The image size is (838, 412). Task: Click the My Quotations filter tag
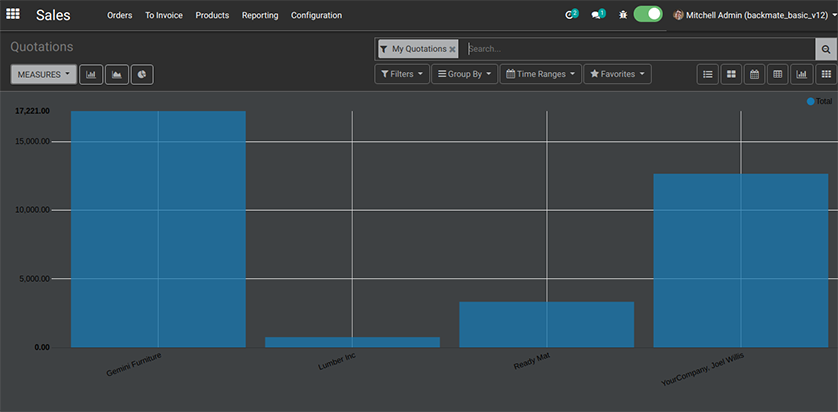tap(418, 49)
